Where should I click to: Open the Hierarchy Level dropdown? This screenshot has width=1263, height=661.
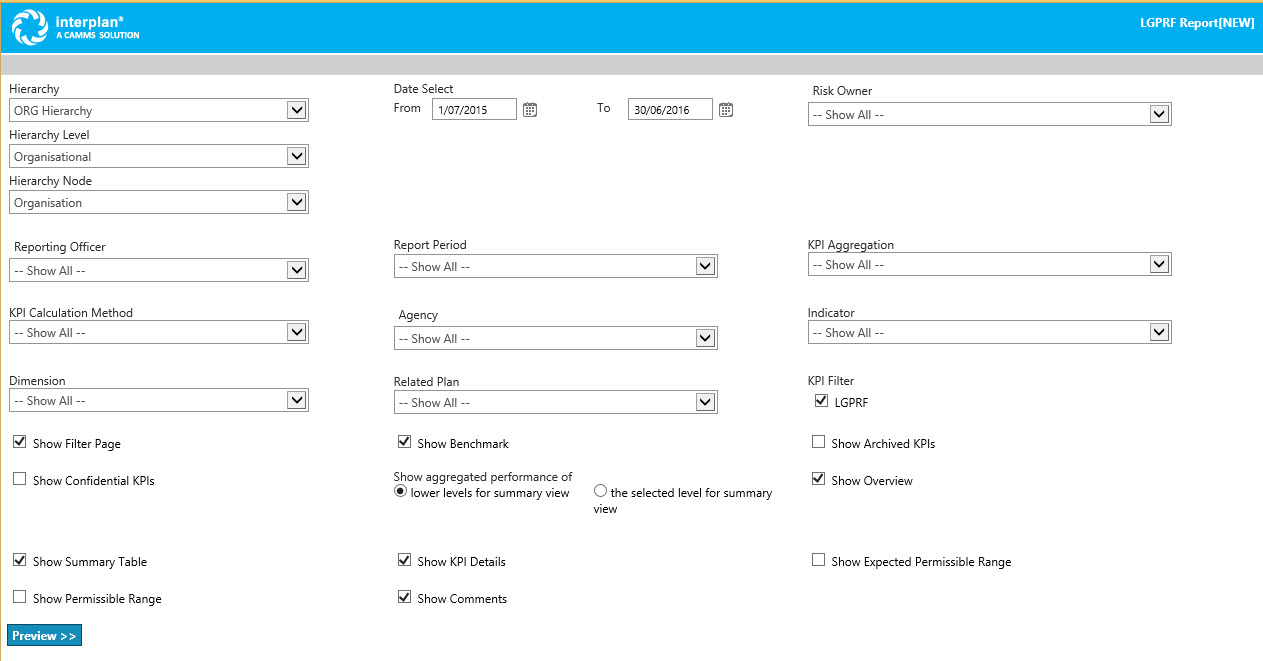159,156
